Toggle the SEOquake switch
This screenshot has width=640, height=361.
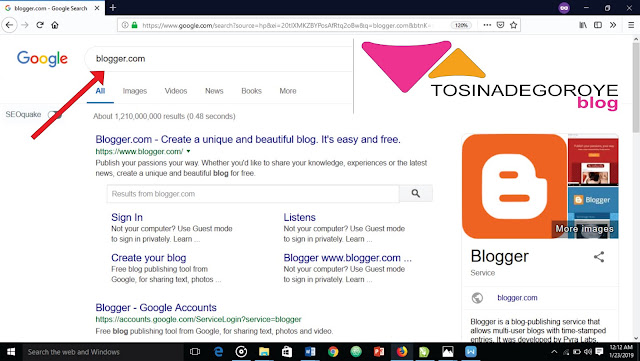click(x=54, y=115)
